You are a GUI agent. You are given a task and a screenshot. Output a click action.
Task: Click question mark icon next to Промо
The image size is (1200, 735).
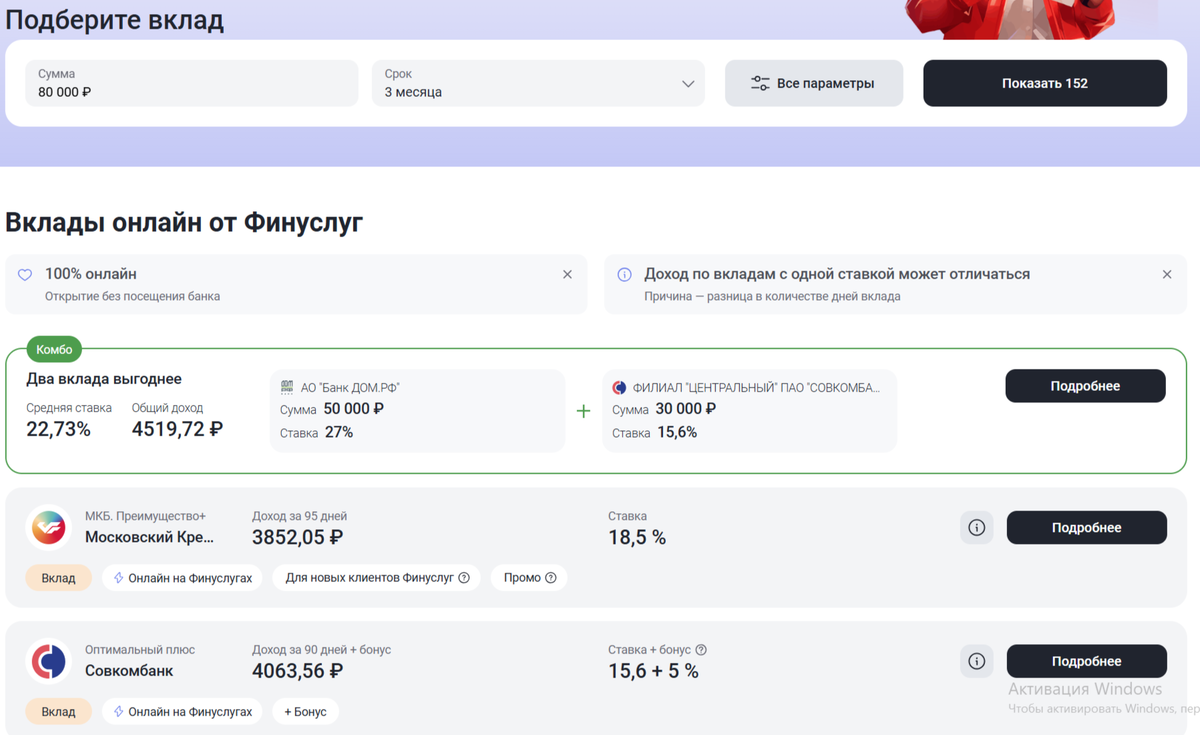click(x=551, y=578)
